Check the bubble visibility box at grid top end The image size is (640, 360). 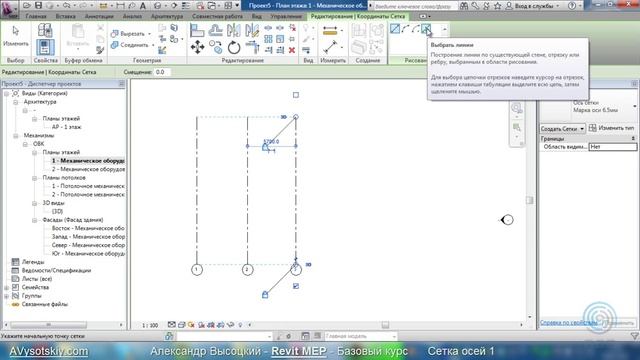(x=296, y=95)
